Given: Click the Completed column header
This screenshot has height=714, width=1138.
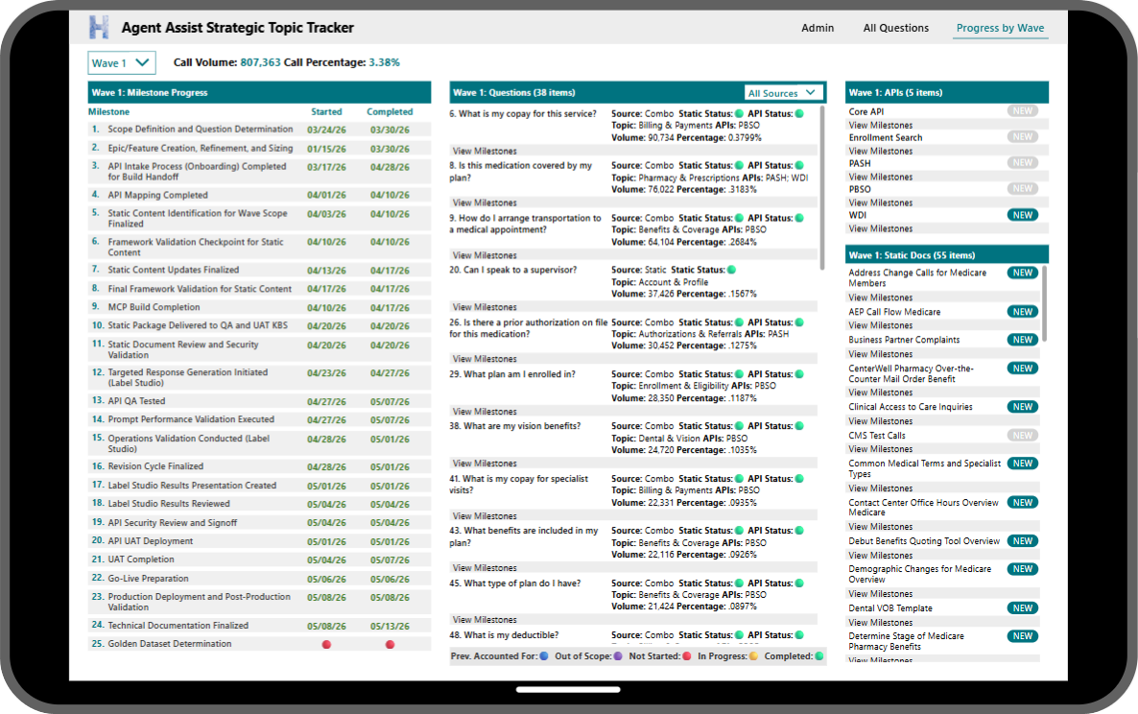Looking at the screenshot, I should click(390, 112).
